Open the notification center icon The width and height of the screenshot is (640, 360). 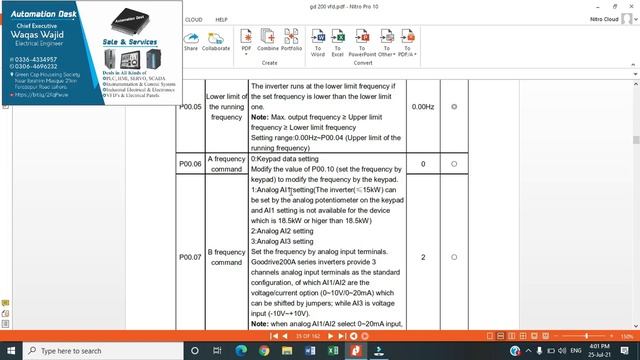click(624, 351)
